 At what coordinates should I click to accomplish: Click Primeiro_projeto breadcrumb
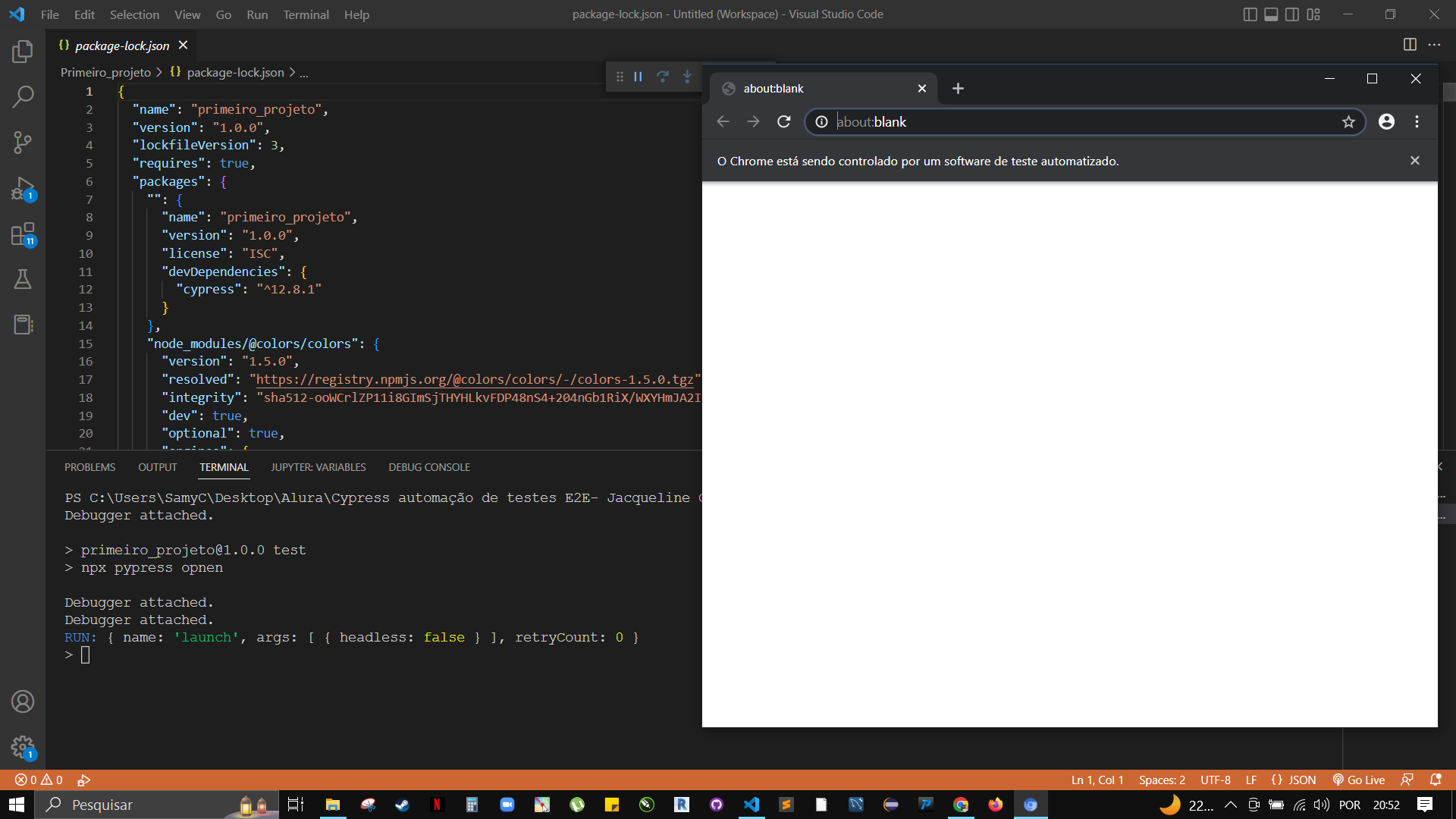pyautogui.click(x=105, y=72)
